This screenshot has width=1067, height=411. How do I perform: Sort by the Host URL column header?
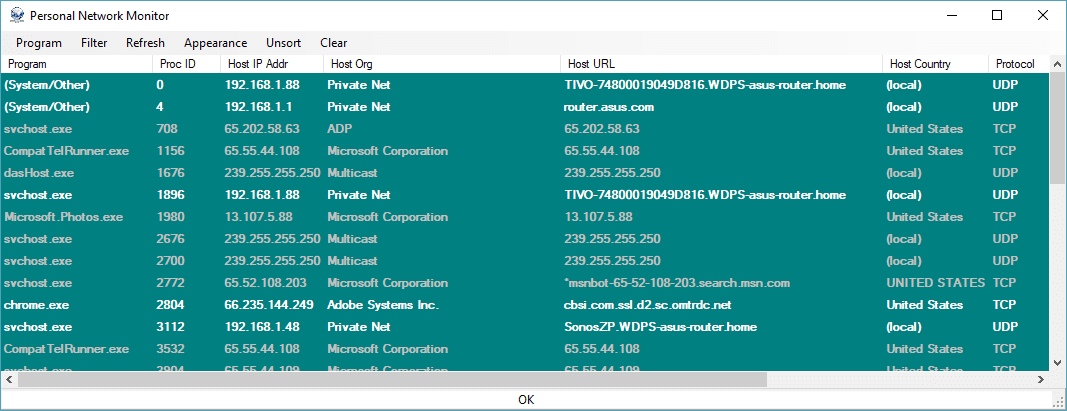(x=722, y=64)
